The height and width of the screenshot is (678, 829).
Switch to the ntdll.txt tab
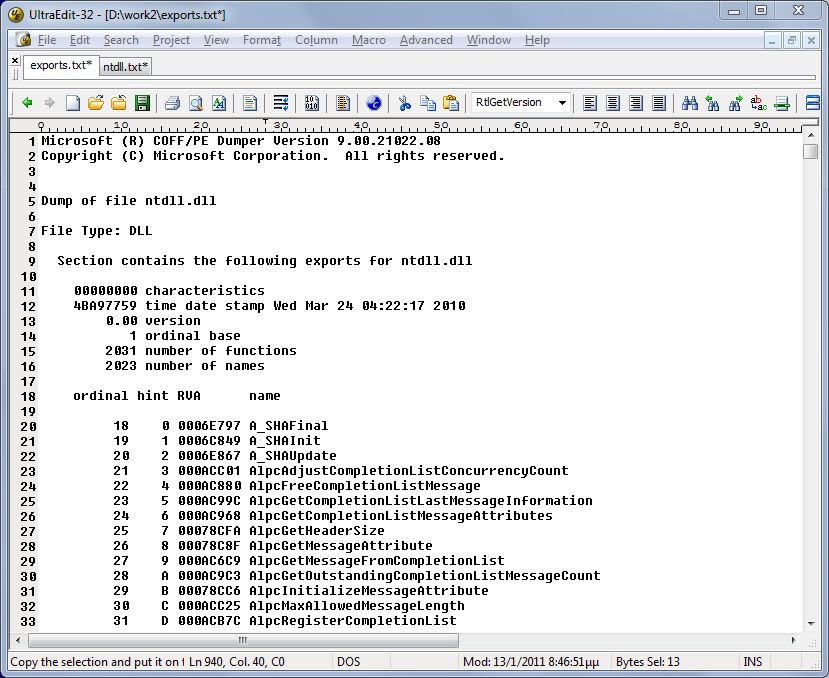125,67
